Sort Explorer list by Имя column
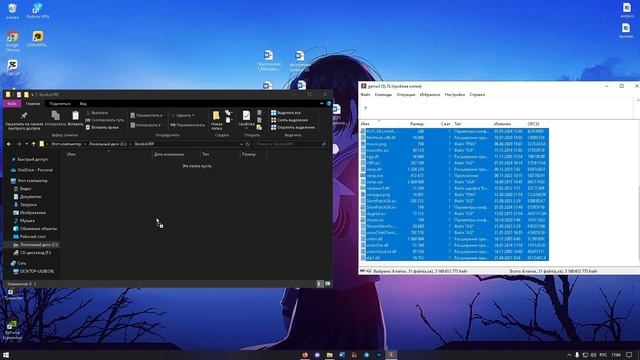 tap(71, 154)
